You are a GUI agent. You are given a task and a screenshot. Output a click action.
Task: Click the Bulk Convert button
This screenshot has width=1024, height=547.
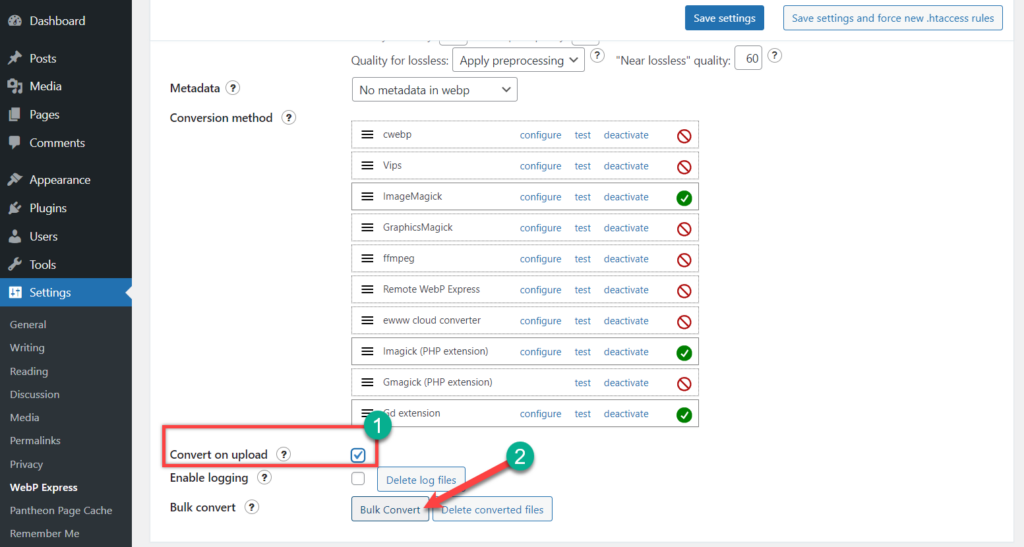[390, 509]
